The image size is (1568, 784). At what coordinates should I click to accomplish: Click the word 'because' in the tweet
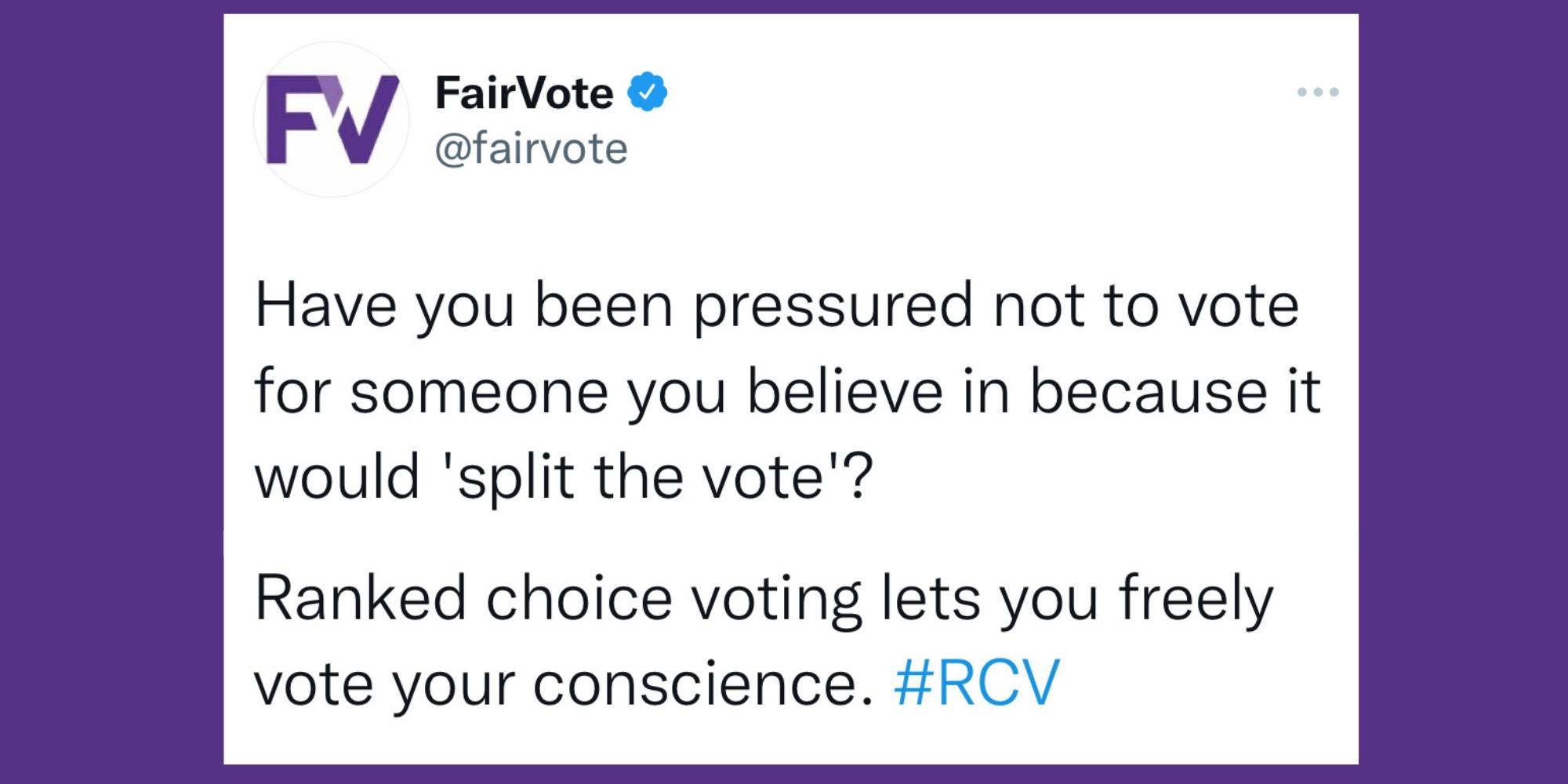pos(1148,392)
